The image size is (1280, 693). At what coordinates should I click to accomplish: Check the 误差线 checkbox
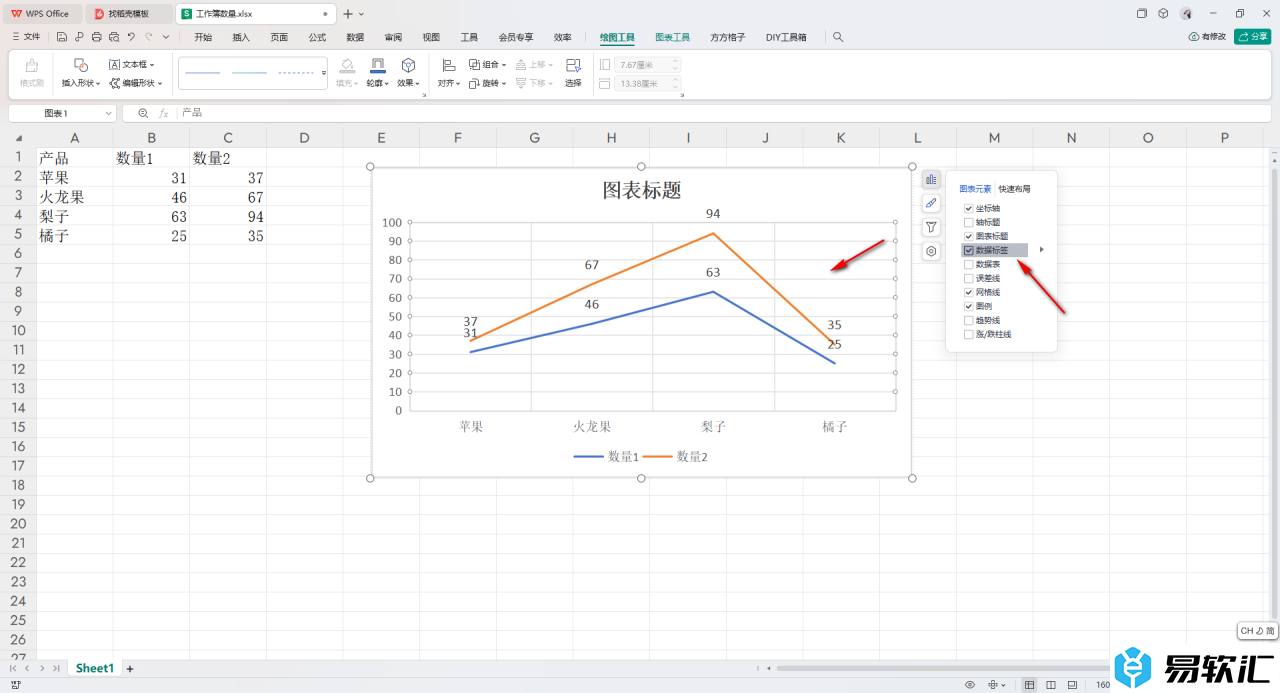(968, 278)
